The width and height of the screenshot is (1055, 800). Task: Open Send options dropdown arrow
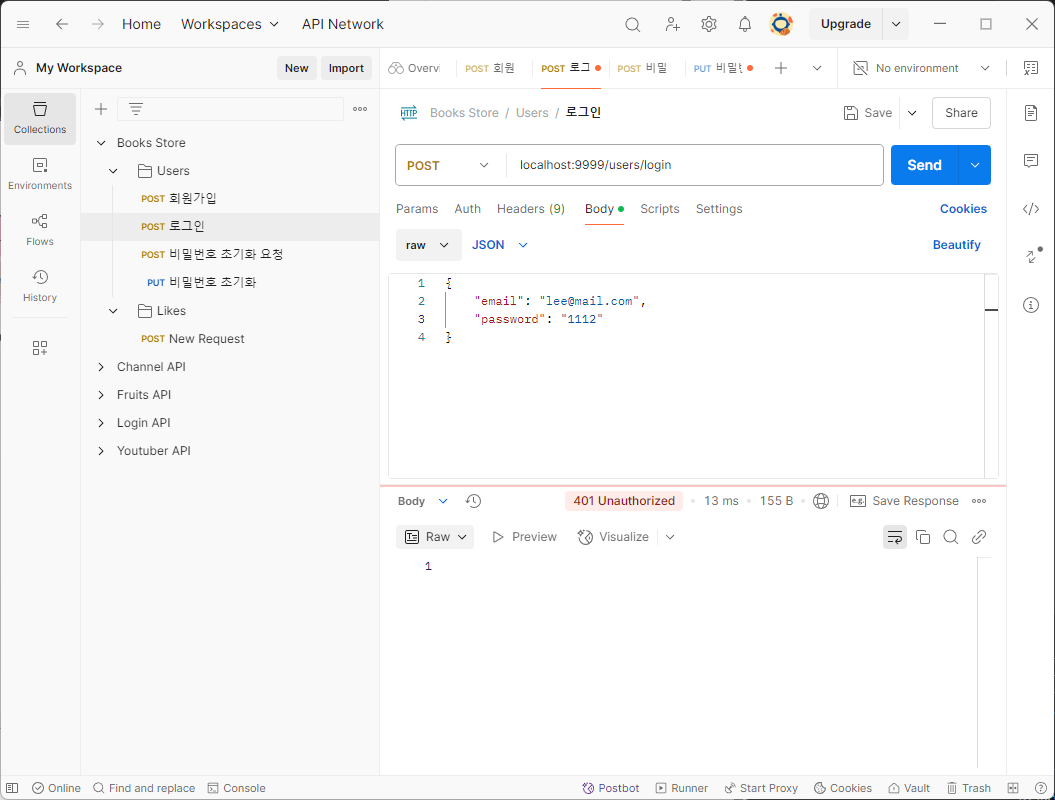(x=975, y=166)
